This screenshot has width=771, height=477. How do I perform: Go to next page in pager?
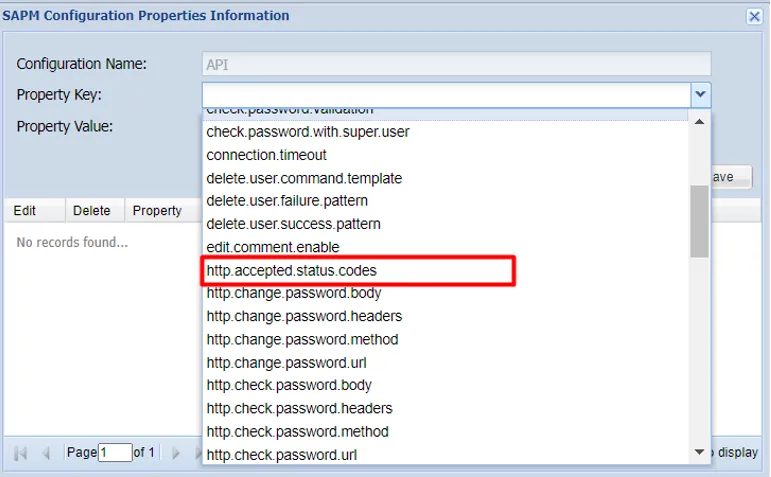click(176, 452)
